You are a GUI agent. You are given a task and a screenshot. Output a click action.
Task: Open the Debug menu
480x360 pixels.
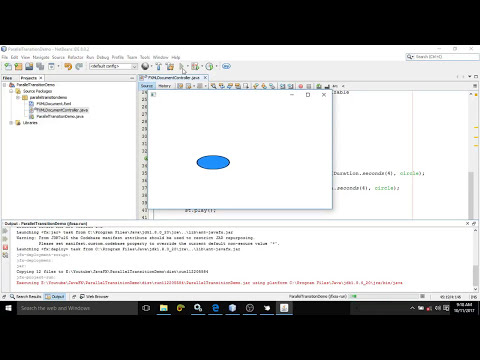[x=103, y=57]
